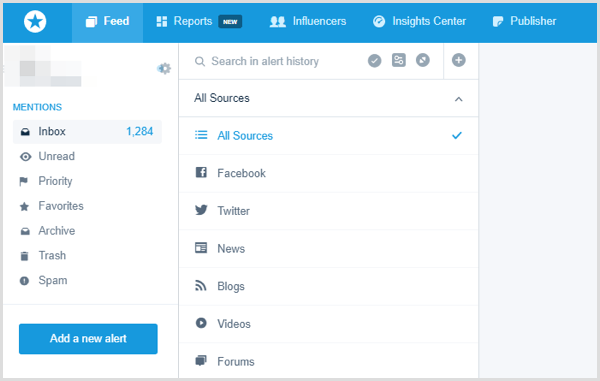This screenshot has width=600, height=381.
Task: Click the Twitter bird icon
Action: click(201, 210)
